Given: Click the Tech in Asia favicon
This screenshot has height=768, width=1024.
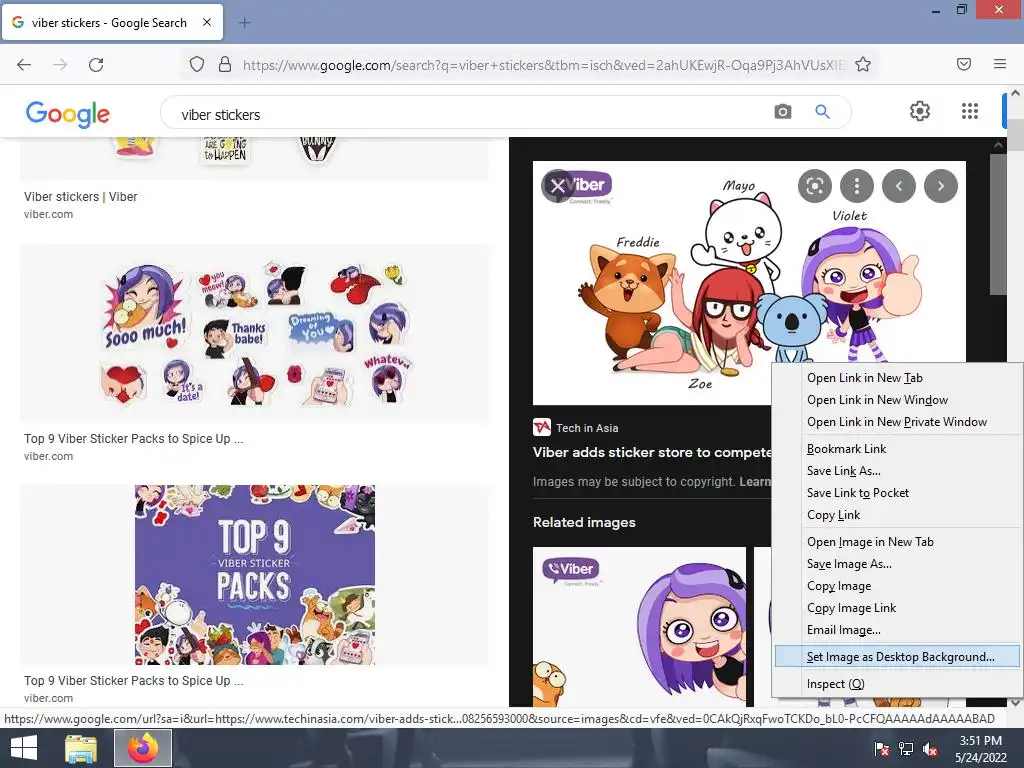Looking at the screenshot, I should pyautogui.click(x=541, y=428).
